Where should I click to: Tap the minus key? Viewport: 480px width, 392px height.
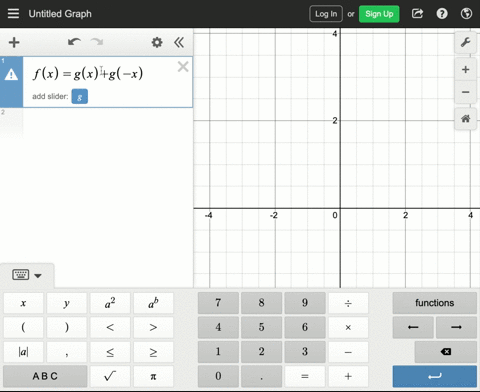[x=348, y=352]
